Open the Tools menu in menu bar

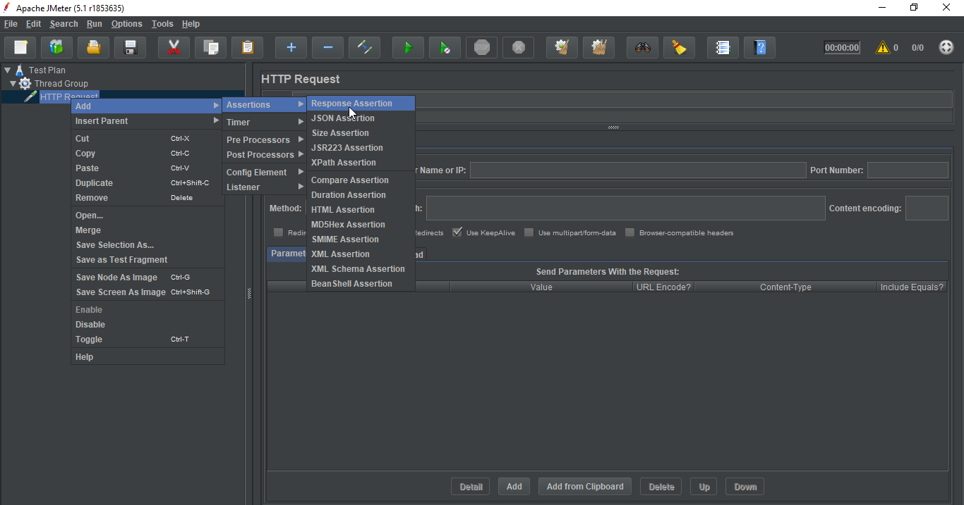[x=162, y=24]
